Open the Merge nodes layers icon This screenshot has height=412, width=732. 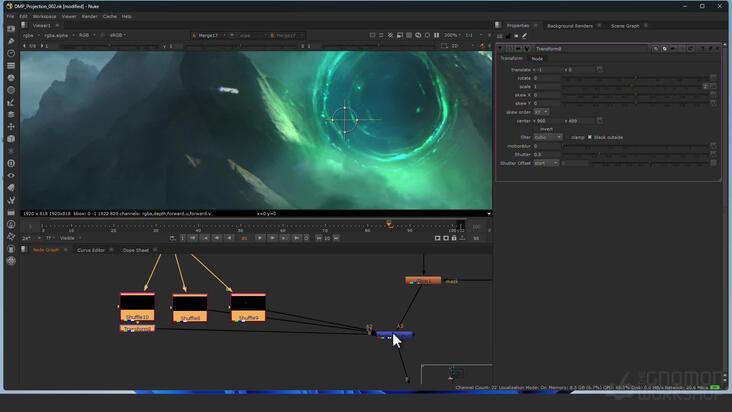tap(11, 114)
